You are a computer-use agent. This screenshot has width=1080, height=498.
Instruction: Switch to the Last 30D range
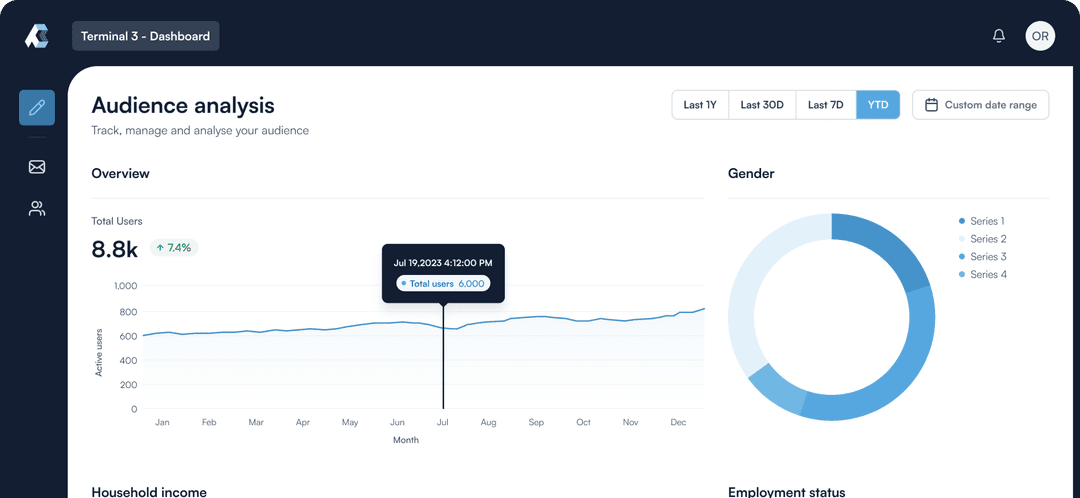[x=761, y=105]
